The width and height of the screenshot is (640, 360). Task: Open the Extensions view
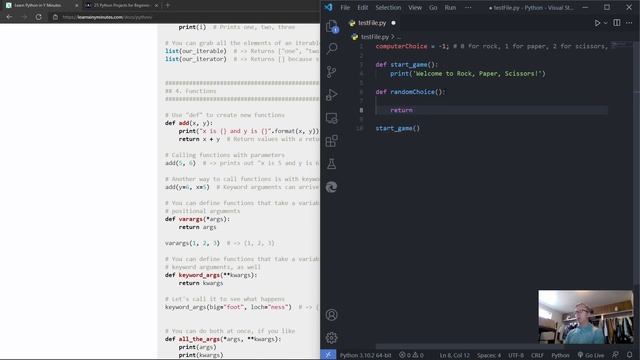[331, 141]
